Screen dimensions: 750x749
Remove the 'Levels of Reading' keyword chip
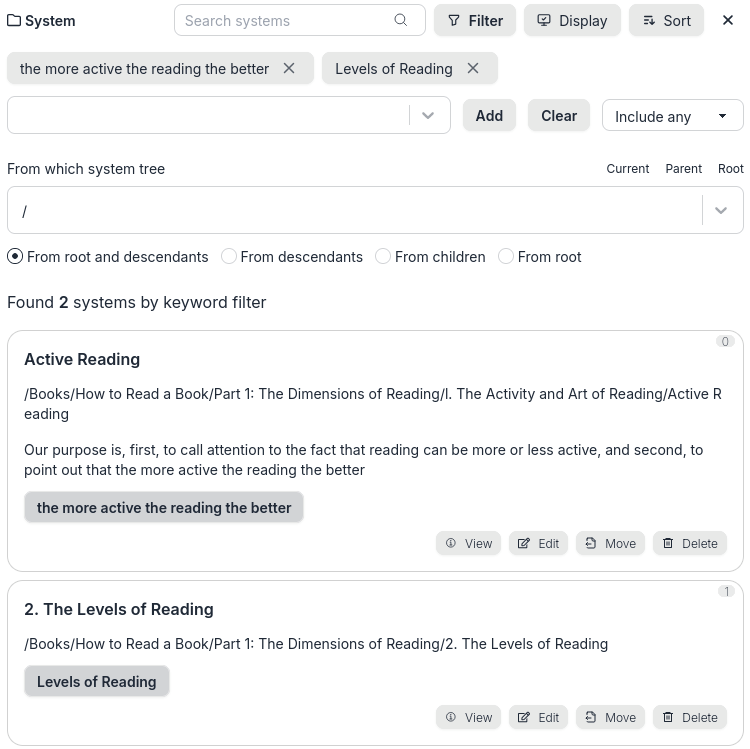(x=473, y=68)
